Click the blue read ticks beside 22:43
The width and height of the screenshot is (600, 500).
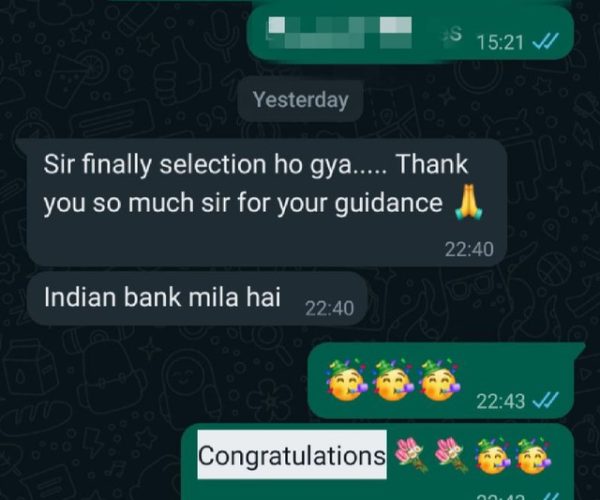[546, 400]
